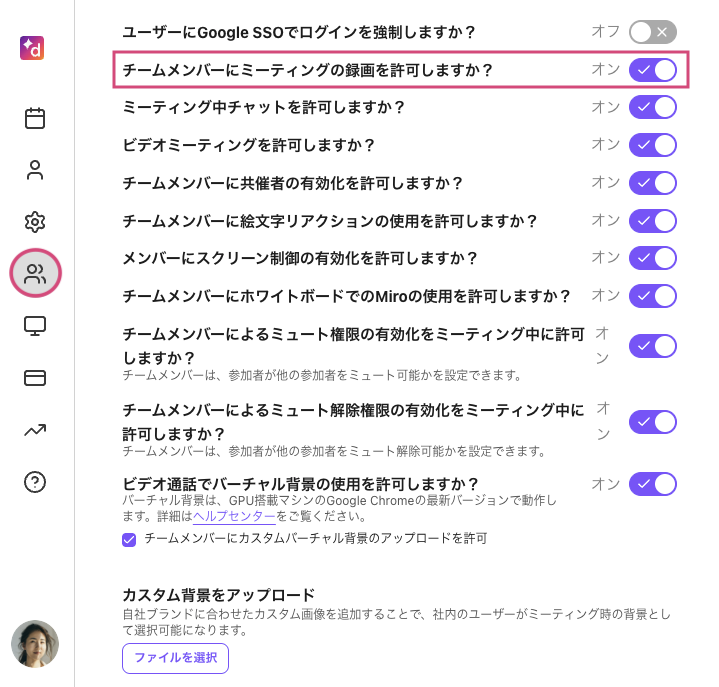Click the ファイルを選択 button
719x687 pixels.
point(175,658)
